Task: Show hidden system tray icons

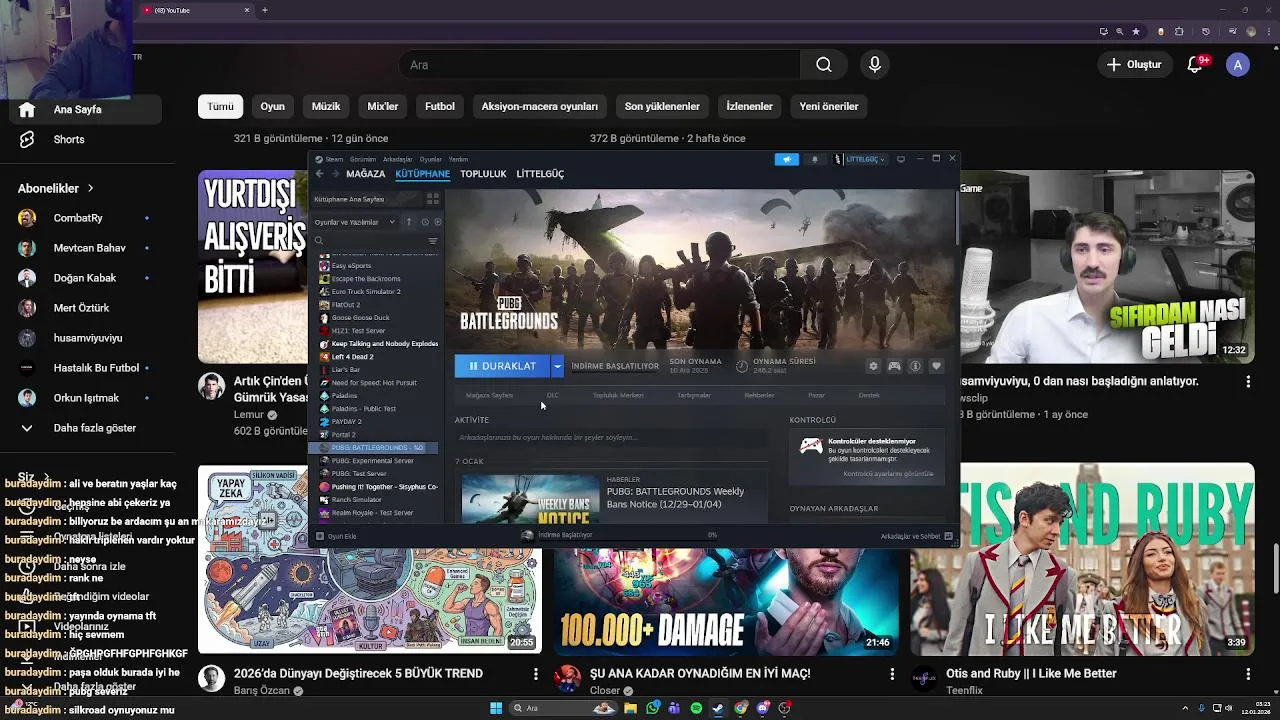Action: (x=1185, y=708)
